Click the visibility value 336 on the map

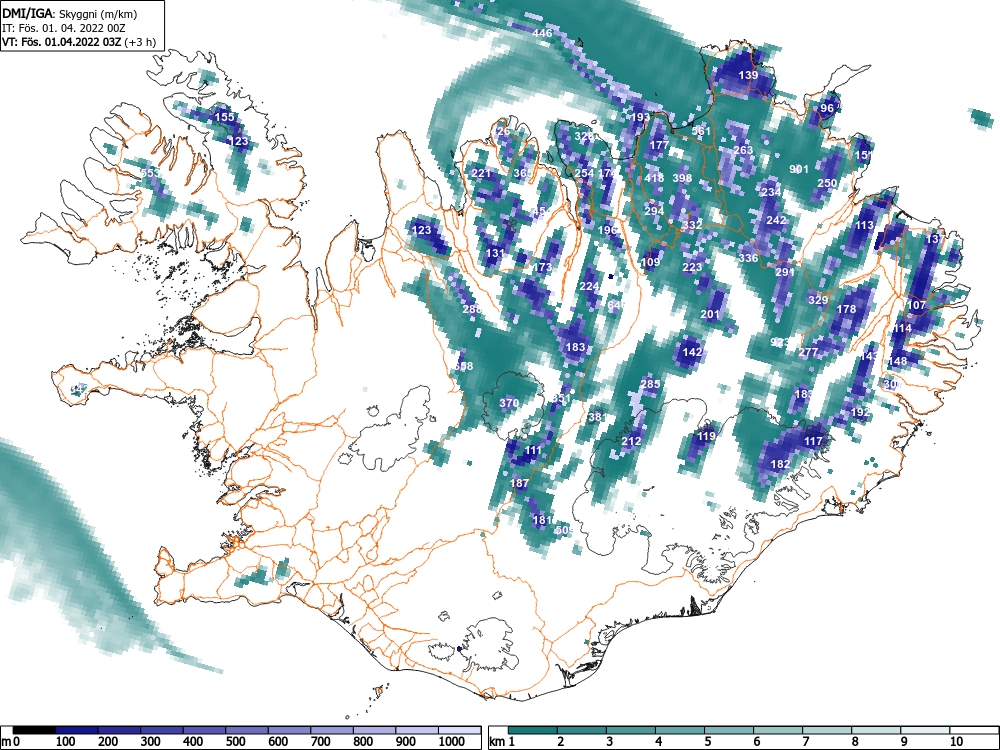pos(748,258)
